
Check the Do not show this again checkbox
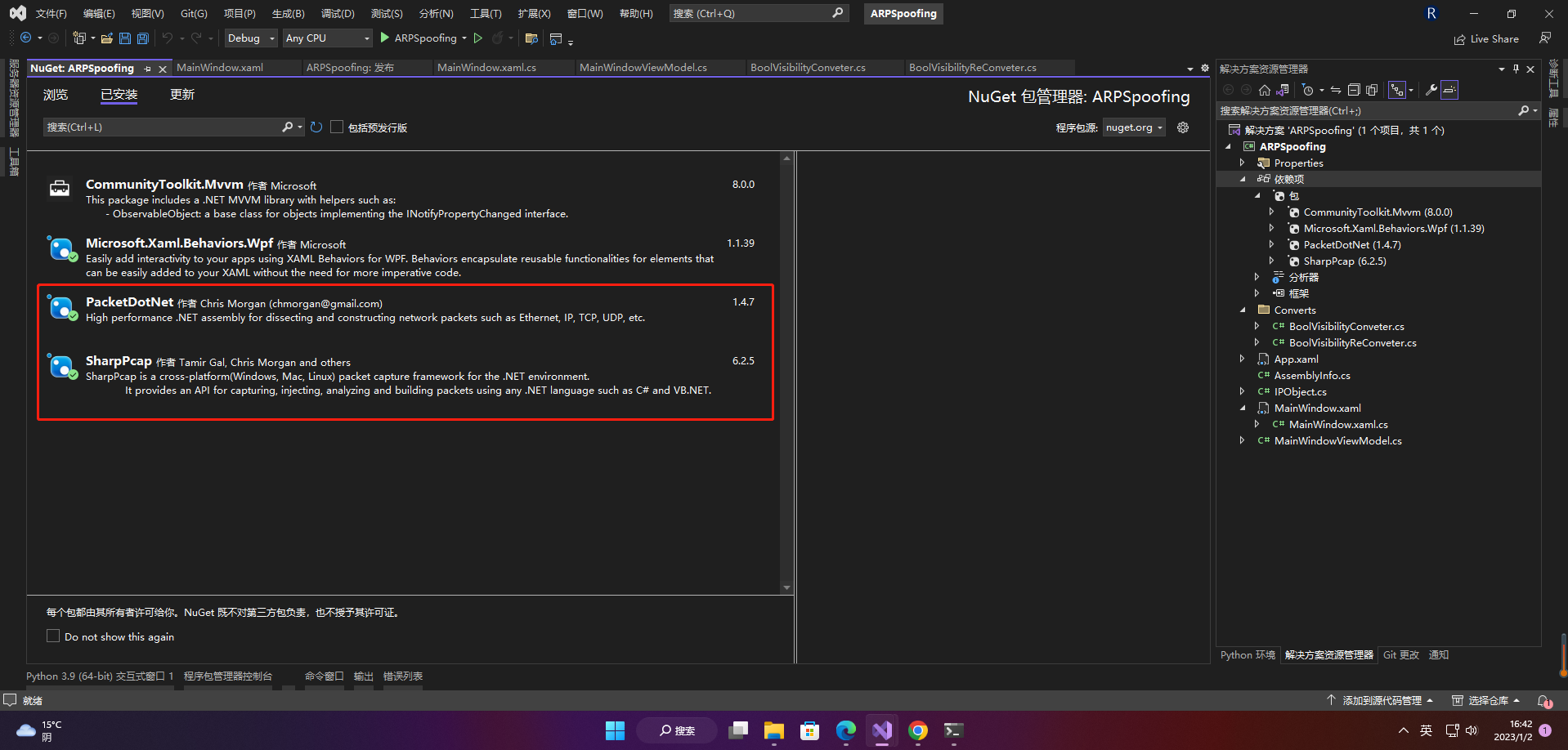(x=53, y=636)
